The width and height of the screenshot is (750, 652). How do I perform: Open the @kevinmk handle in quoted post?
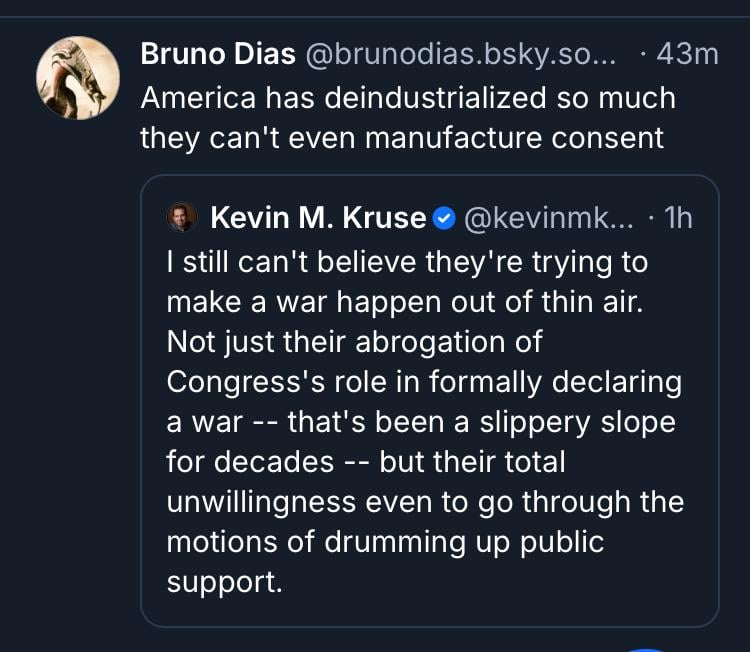(546, 217)
